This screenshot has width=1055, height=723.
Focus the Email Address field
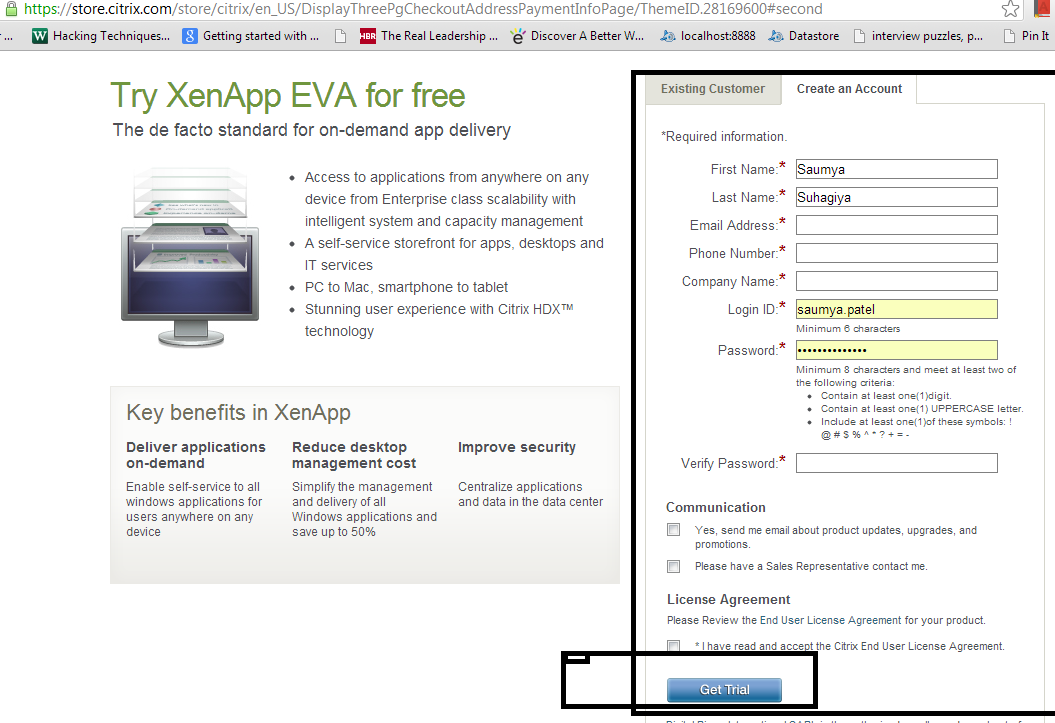coord(896,225)
